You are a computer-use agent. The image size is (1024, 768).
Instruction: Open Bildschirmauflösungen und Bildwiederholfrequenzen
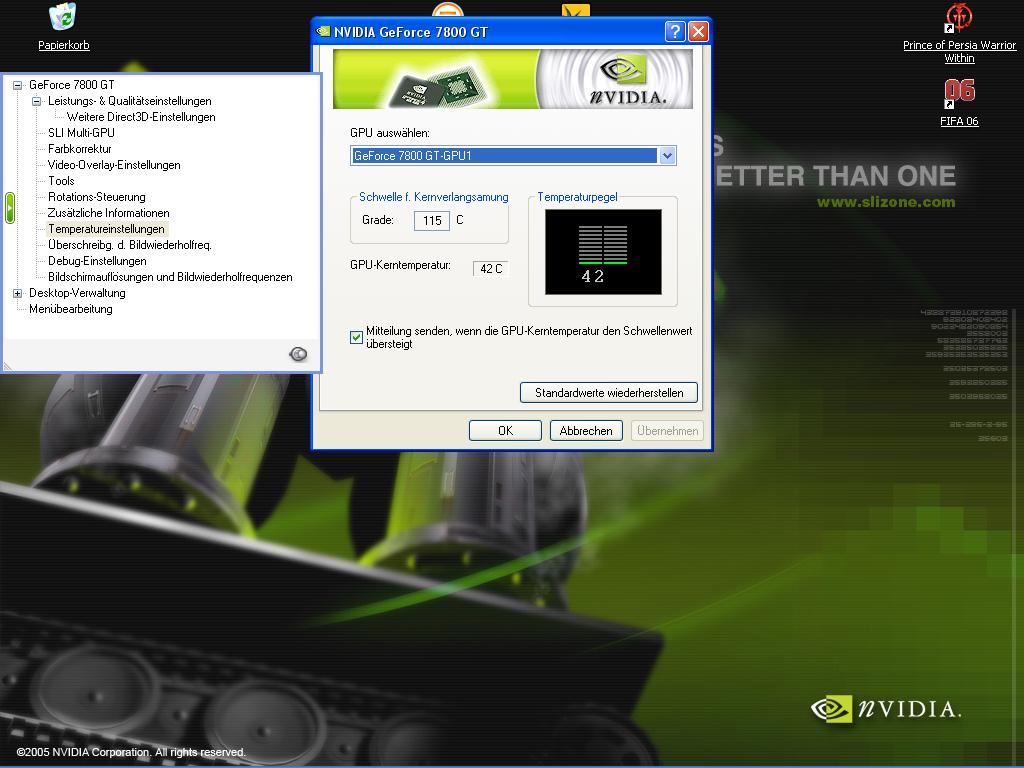pos(170,277)
